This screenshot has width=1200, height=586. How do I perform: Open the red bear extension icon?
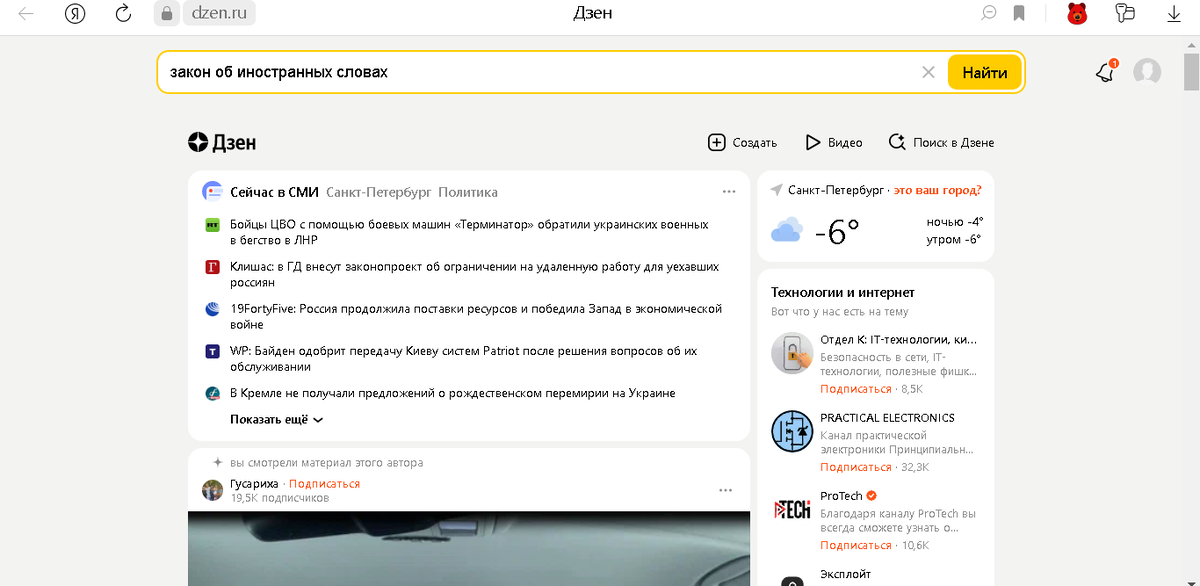tap(1078, 13)
